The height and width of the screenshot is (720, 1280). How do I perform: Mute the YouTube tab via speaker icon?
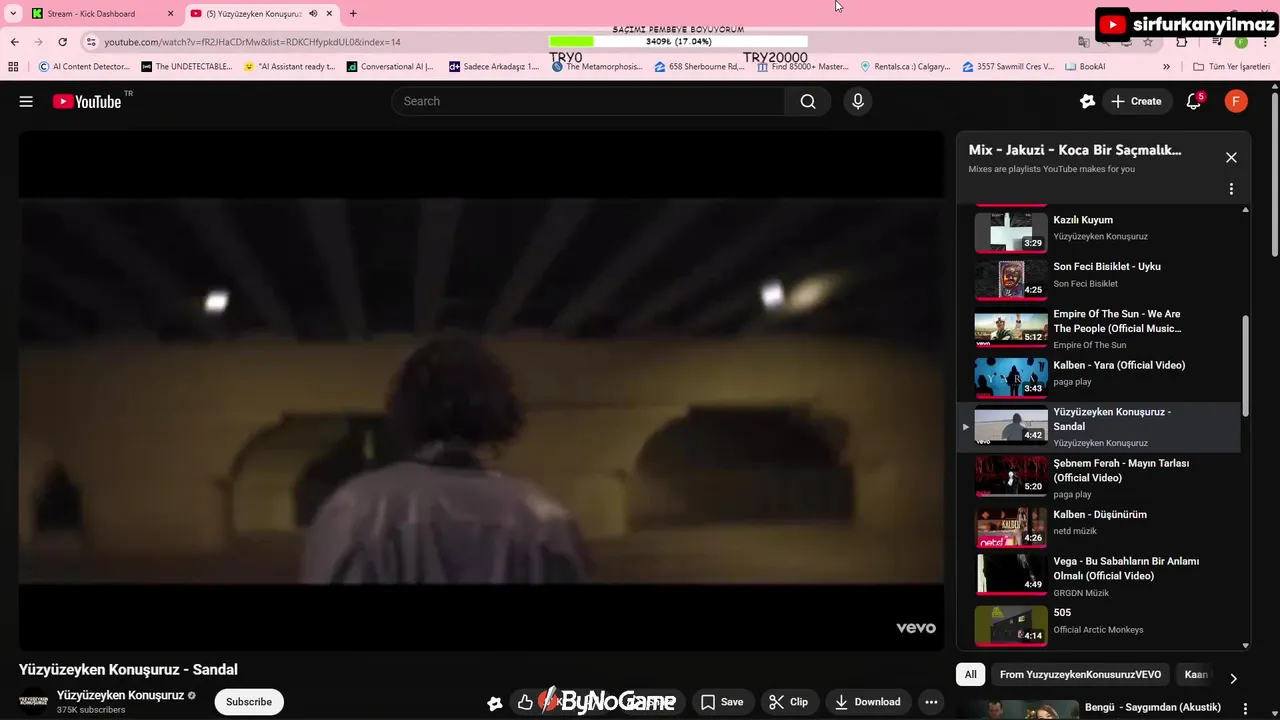313,13
